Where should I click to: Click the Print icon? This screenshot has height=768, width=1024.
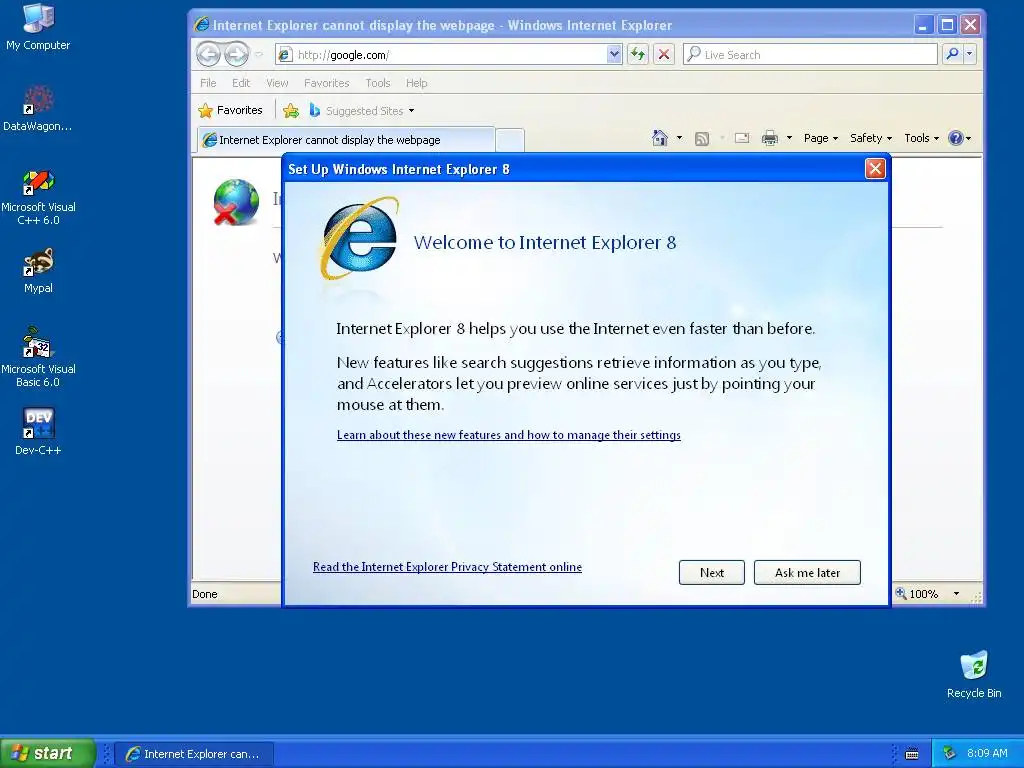click(770, 138)
